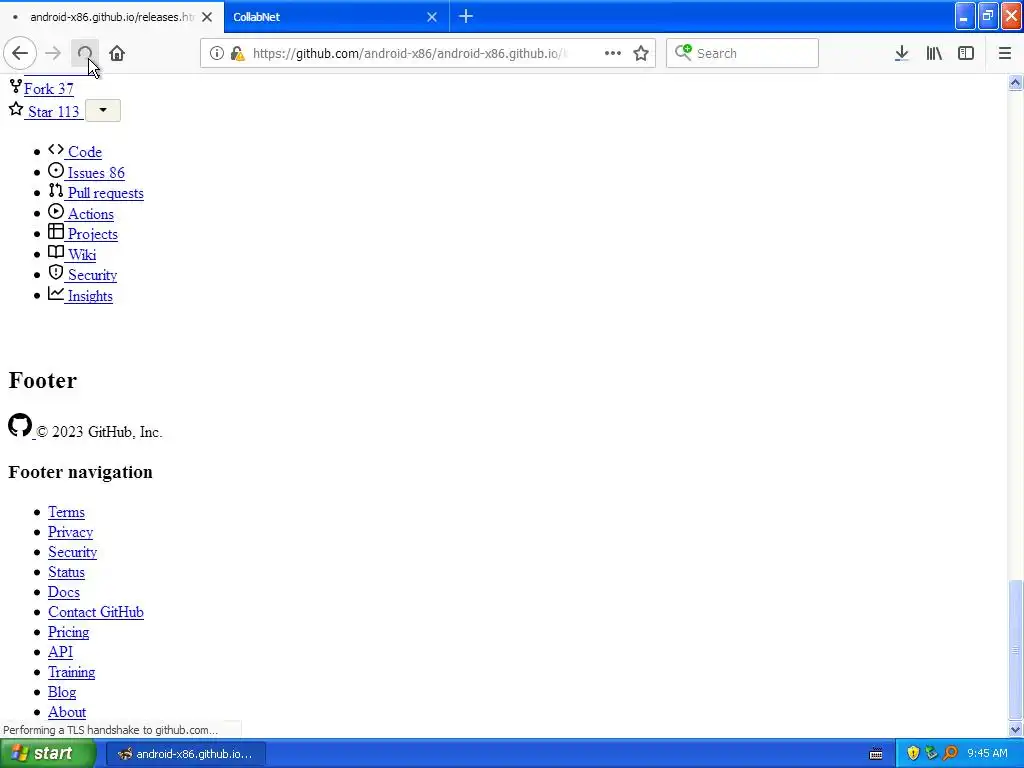Click the 9:45 AM clock

tap(987, 753)
